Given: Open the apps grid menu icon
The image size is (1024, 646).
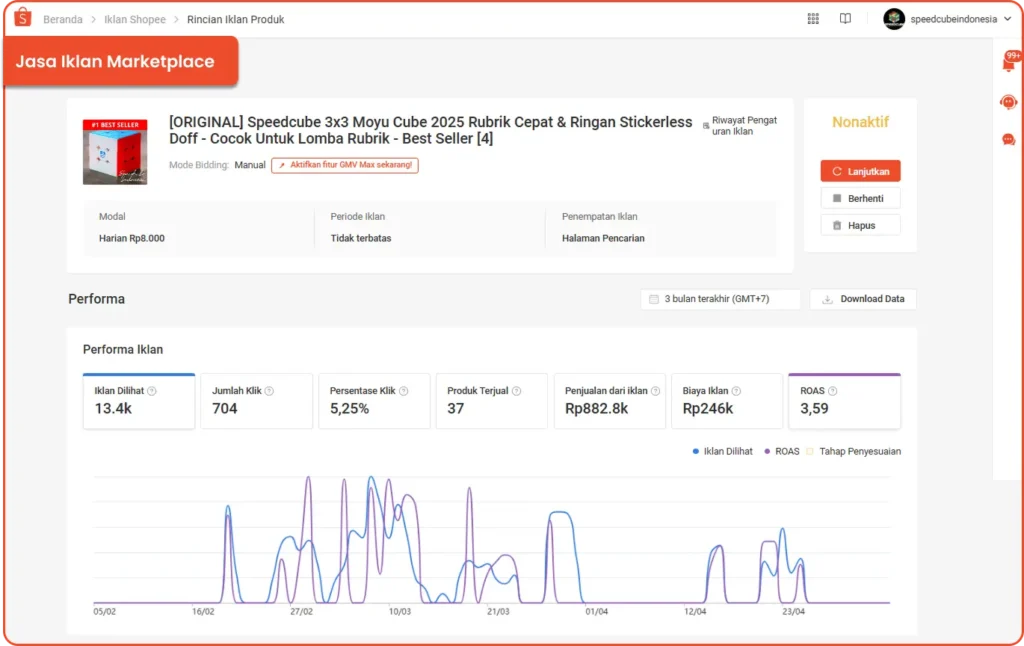Looking at the screenshot, I should 813,19.
